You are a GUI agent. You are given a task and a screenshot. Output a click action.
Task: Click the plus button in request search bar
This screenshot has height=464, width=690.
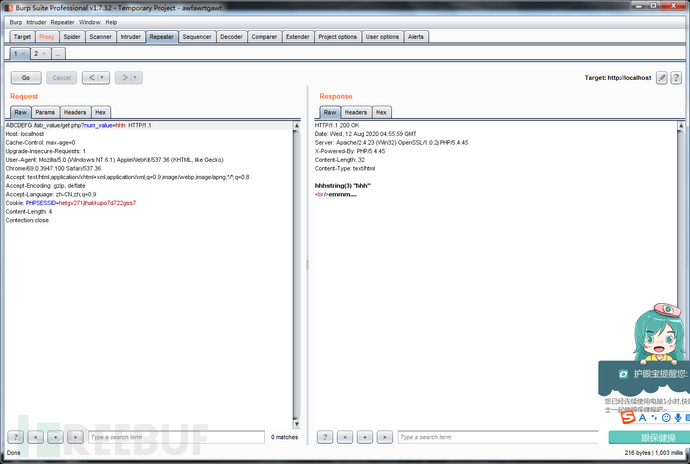click(x=55, y=437)
